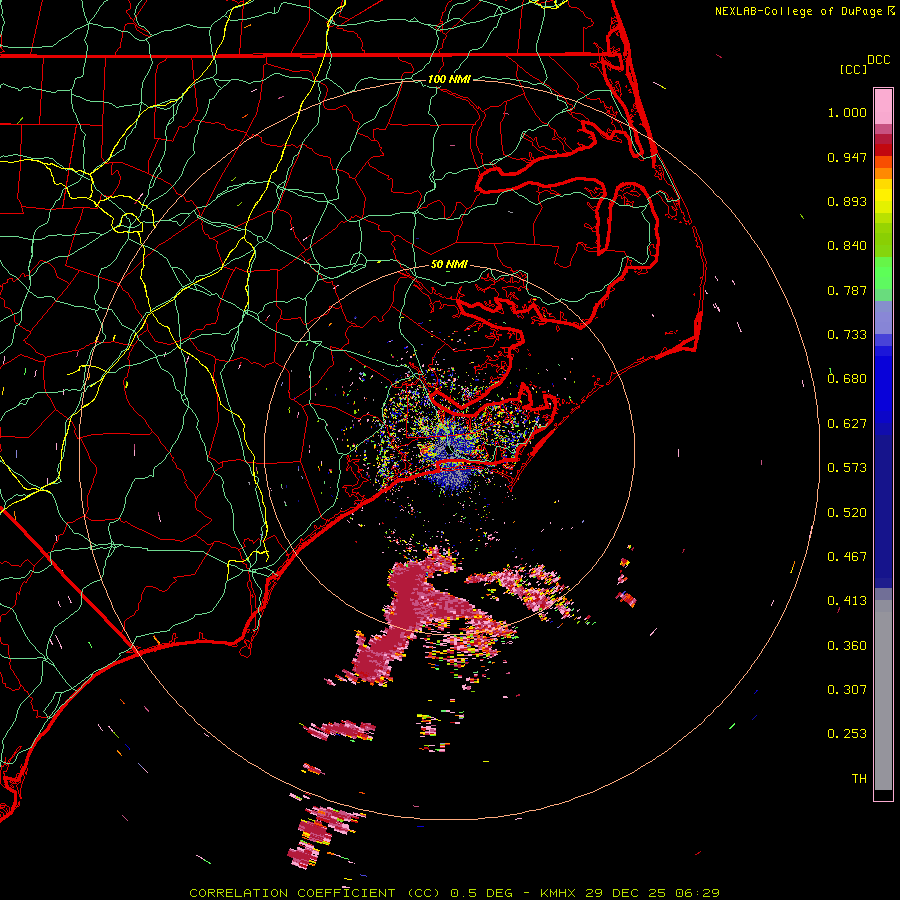Click the 1.000 scale value
900x900 pixels.
847,112
